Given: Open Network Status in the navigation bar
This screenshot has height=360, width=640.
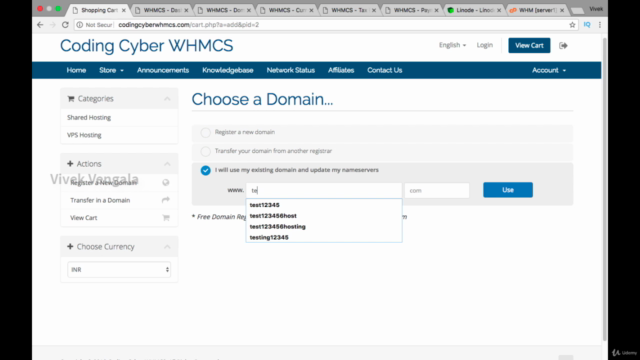Looking at the screenshot, I should pos(291,70).
